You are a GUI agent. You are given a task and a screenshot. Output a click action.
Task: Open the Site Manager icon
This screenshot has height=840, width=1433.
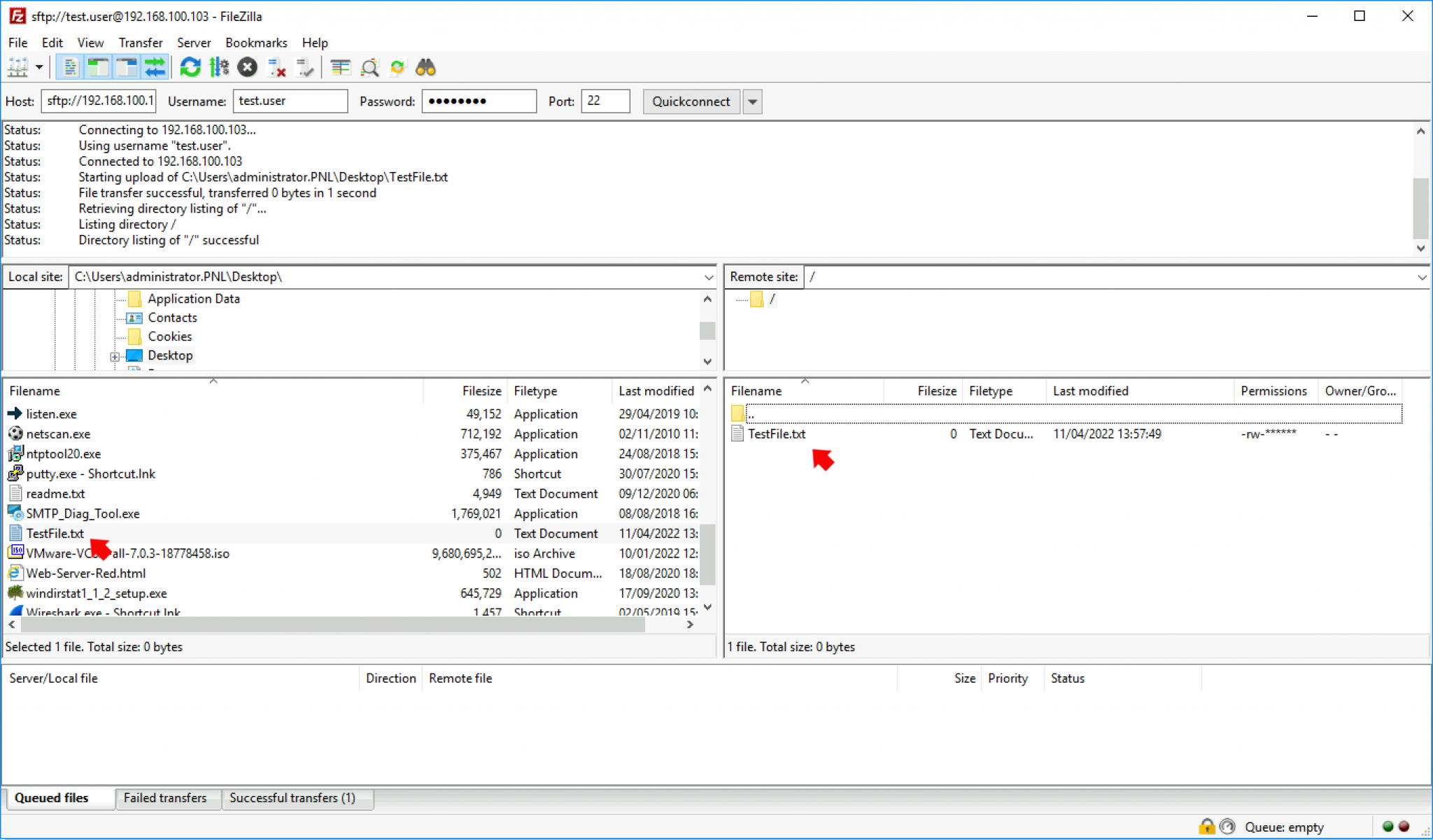[x=17, y=68]
